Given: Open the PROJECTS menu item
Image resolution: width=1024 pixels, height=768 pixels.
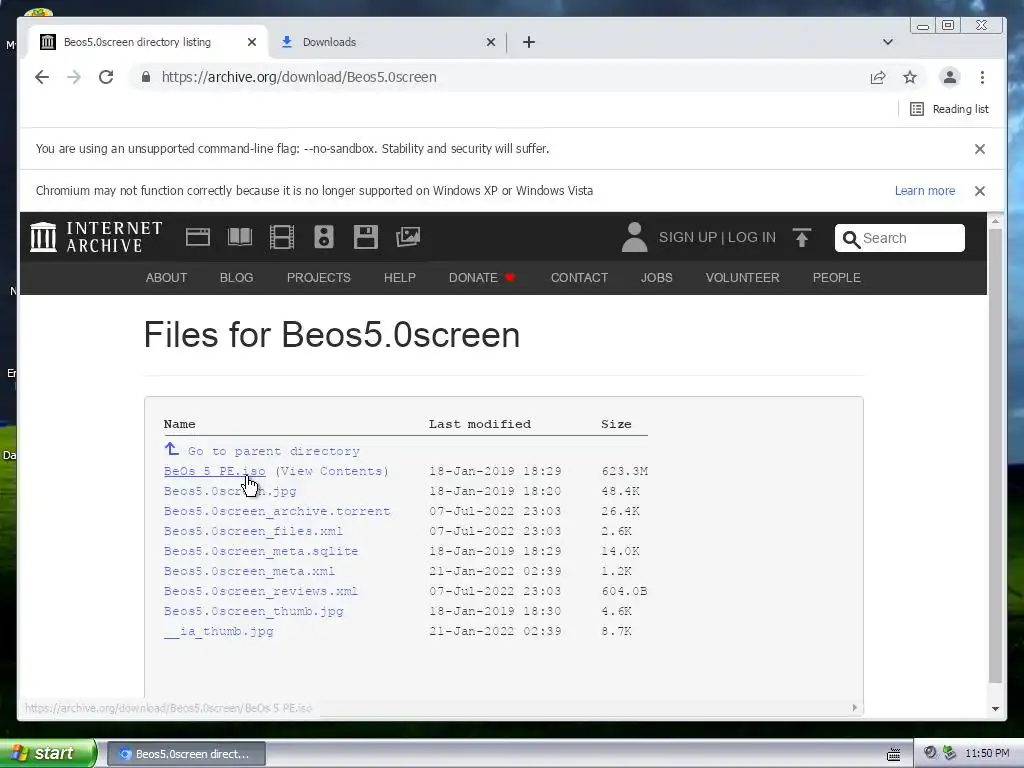Looking at the screenshot, I should [x=319, y=278].
